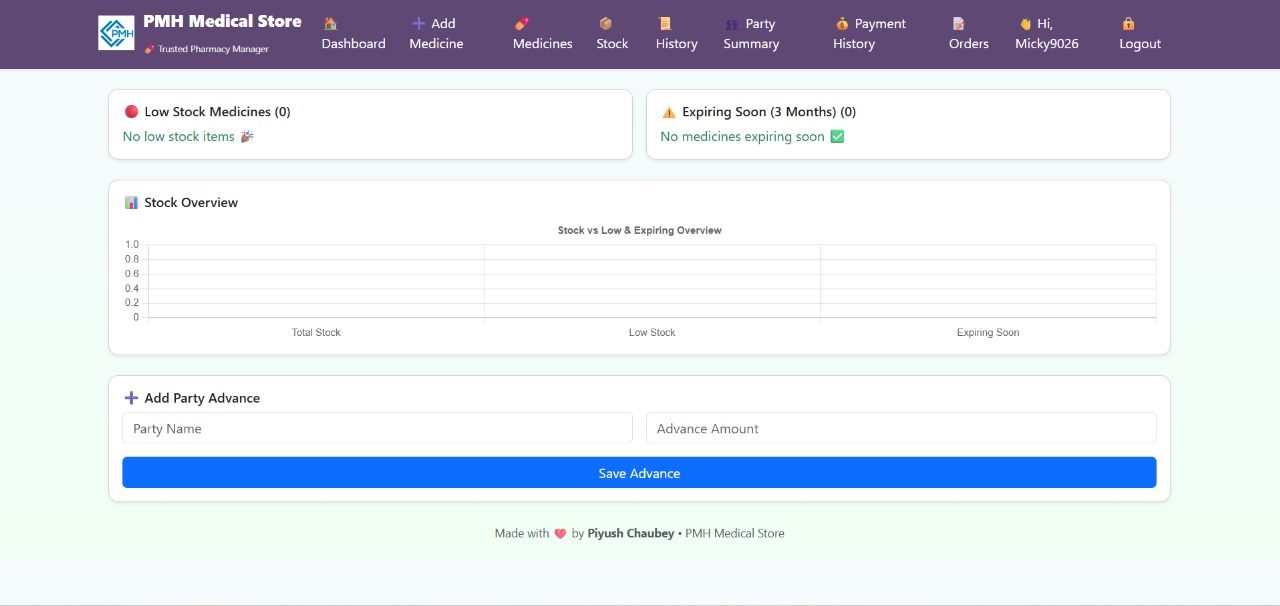Click the people icon beside Party Summary
Image resolution: width=1280 pixels, height=606 pixels.
[x=732, y=24]
